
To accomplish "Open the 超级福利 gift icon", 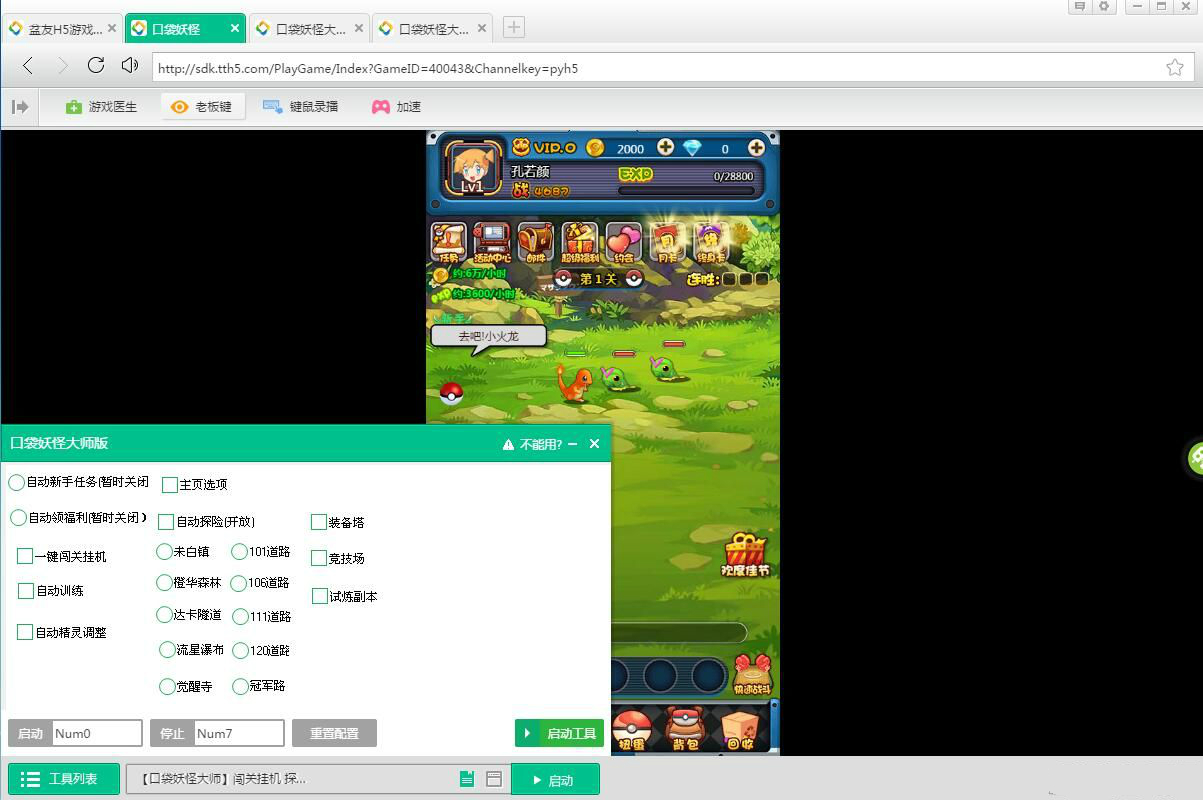I will 580,243.
